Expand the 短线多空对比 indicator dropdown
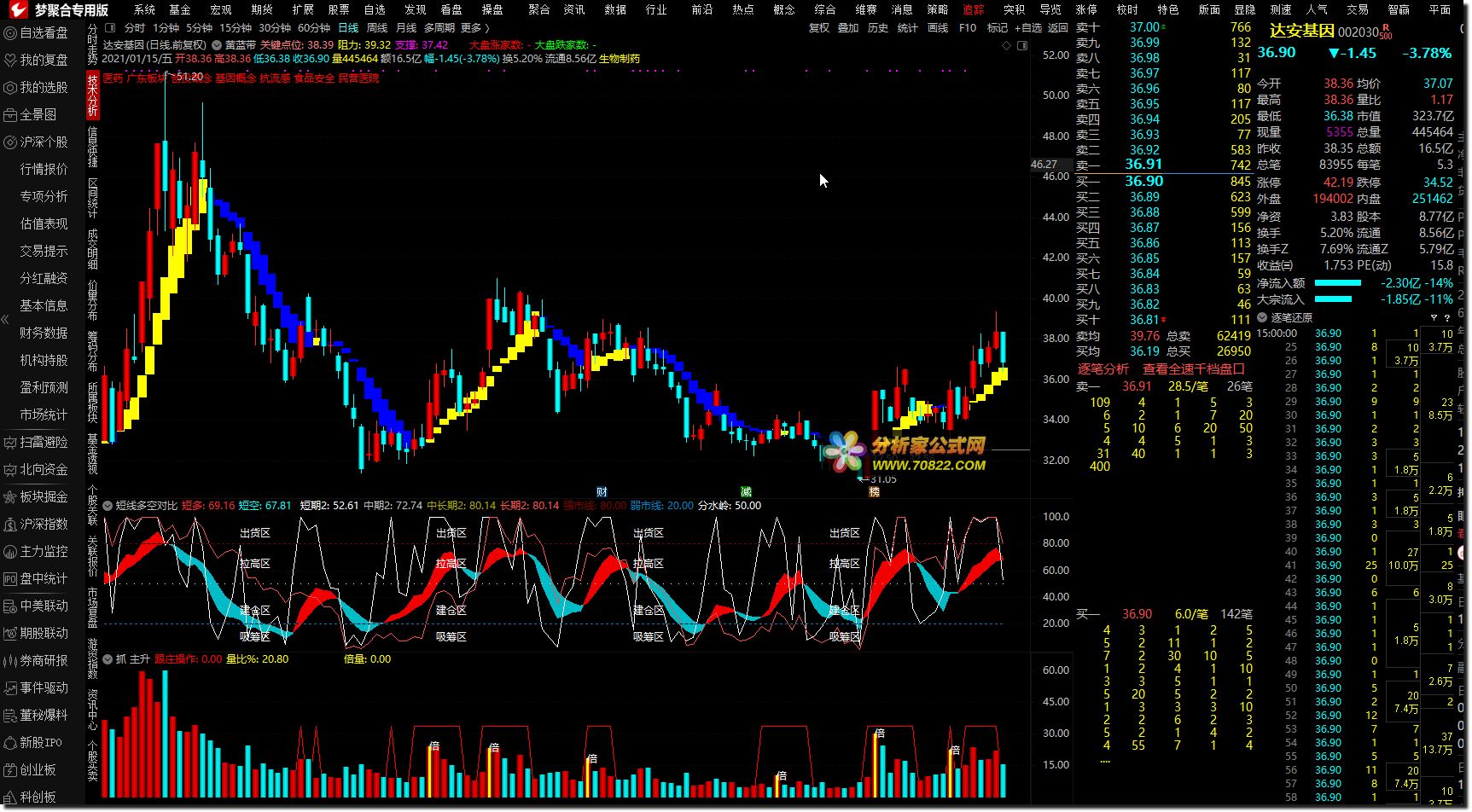 point(108,506)
